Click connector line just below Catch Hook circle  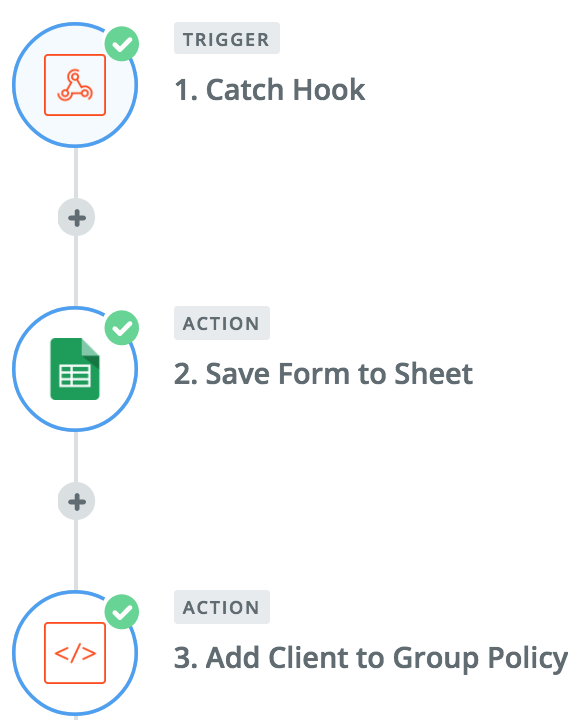click(76, 174)
